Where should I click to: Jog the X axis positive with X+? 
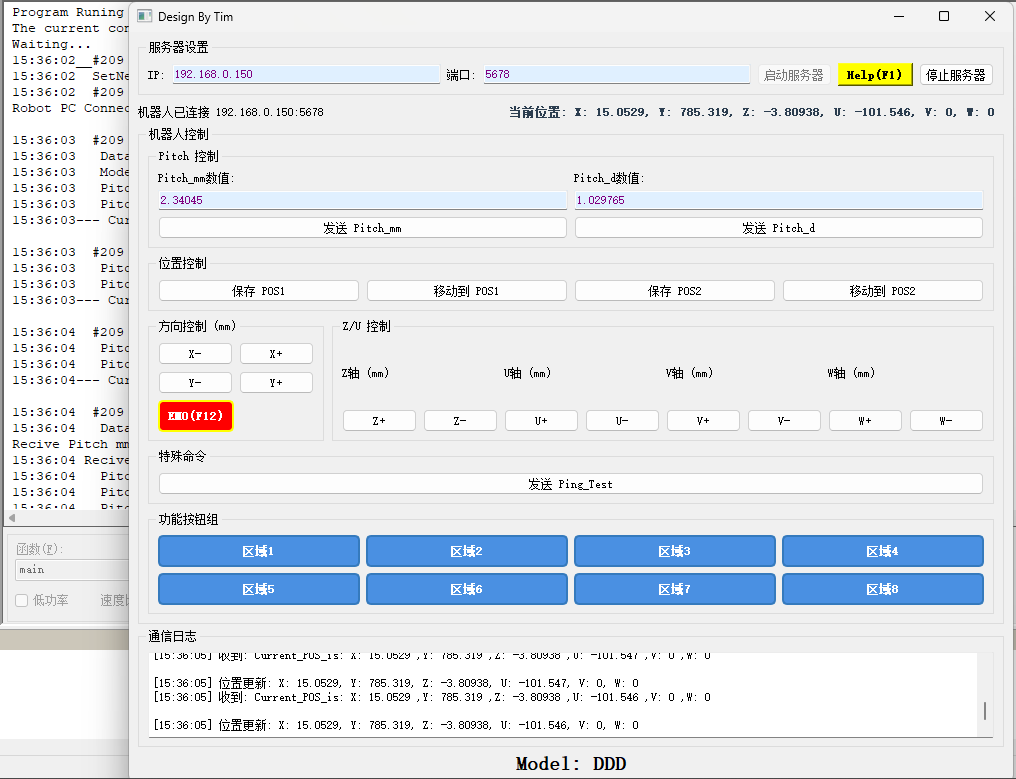click(x=275, y=352)
